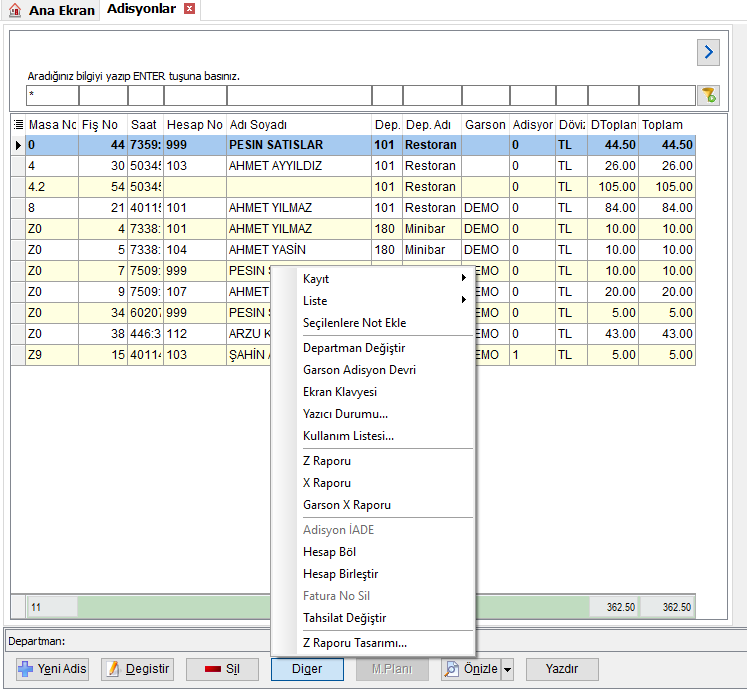The width and height of the screenshot is (747, 689).
Task: Sort by Saat column header
Action: (146, 125)
